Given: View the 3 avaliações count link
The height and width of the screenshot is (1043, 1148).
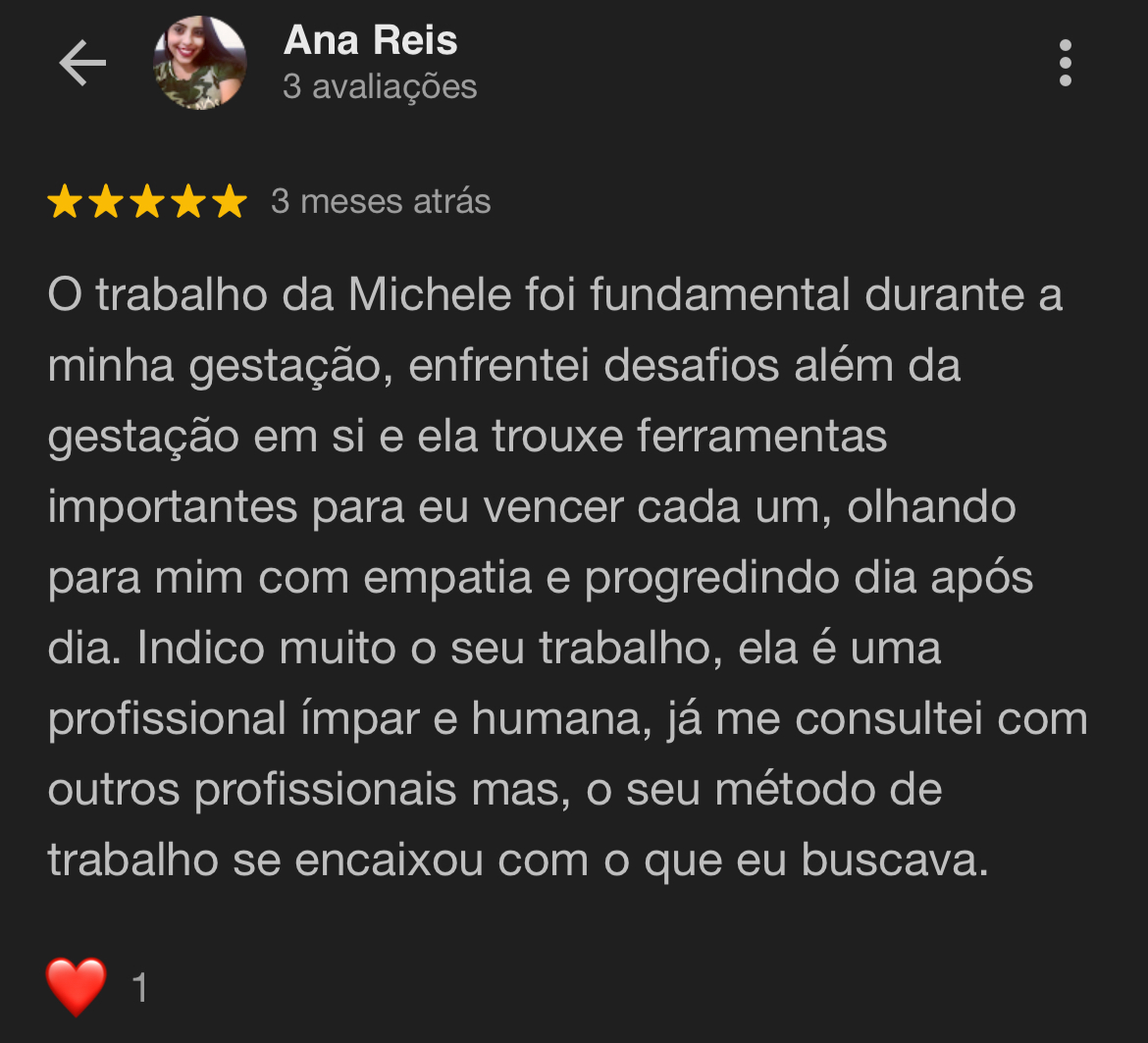Looking at the screenshot, I should [x=380, y=86].
